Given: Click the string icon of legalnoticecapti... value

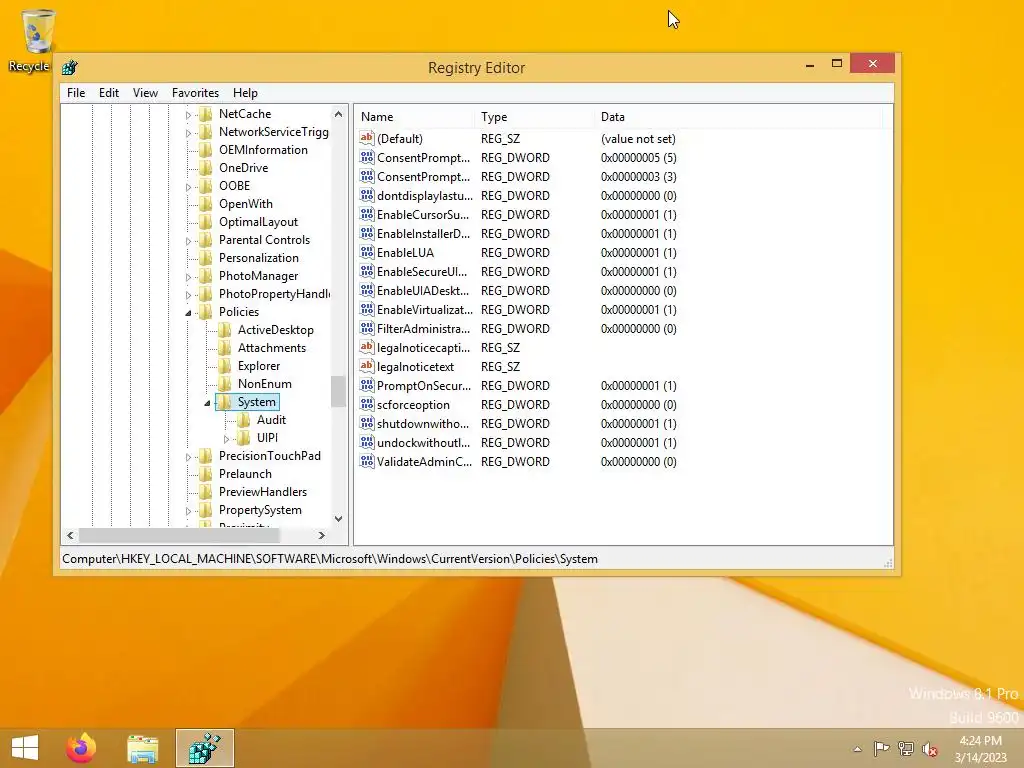Looking at the screenshot, I should click(x=366, y=347).
